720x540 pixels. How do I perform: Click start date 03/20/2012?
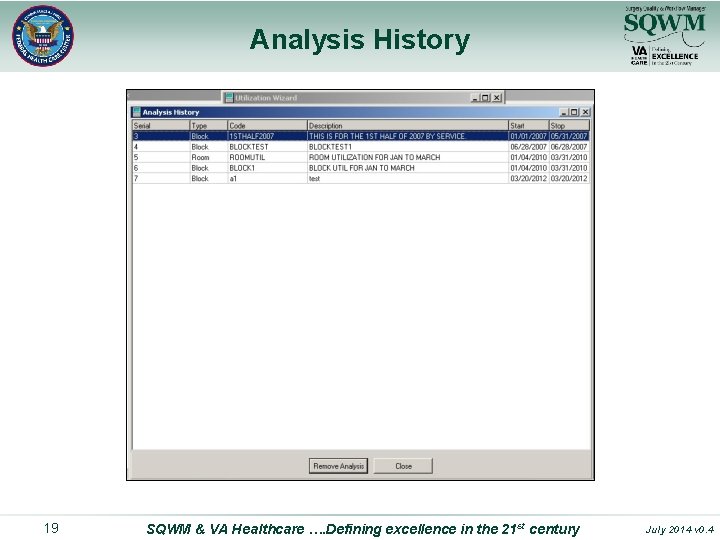point(529,178)
